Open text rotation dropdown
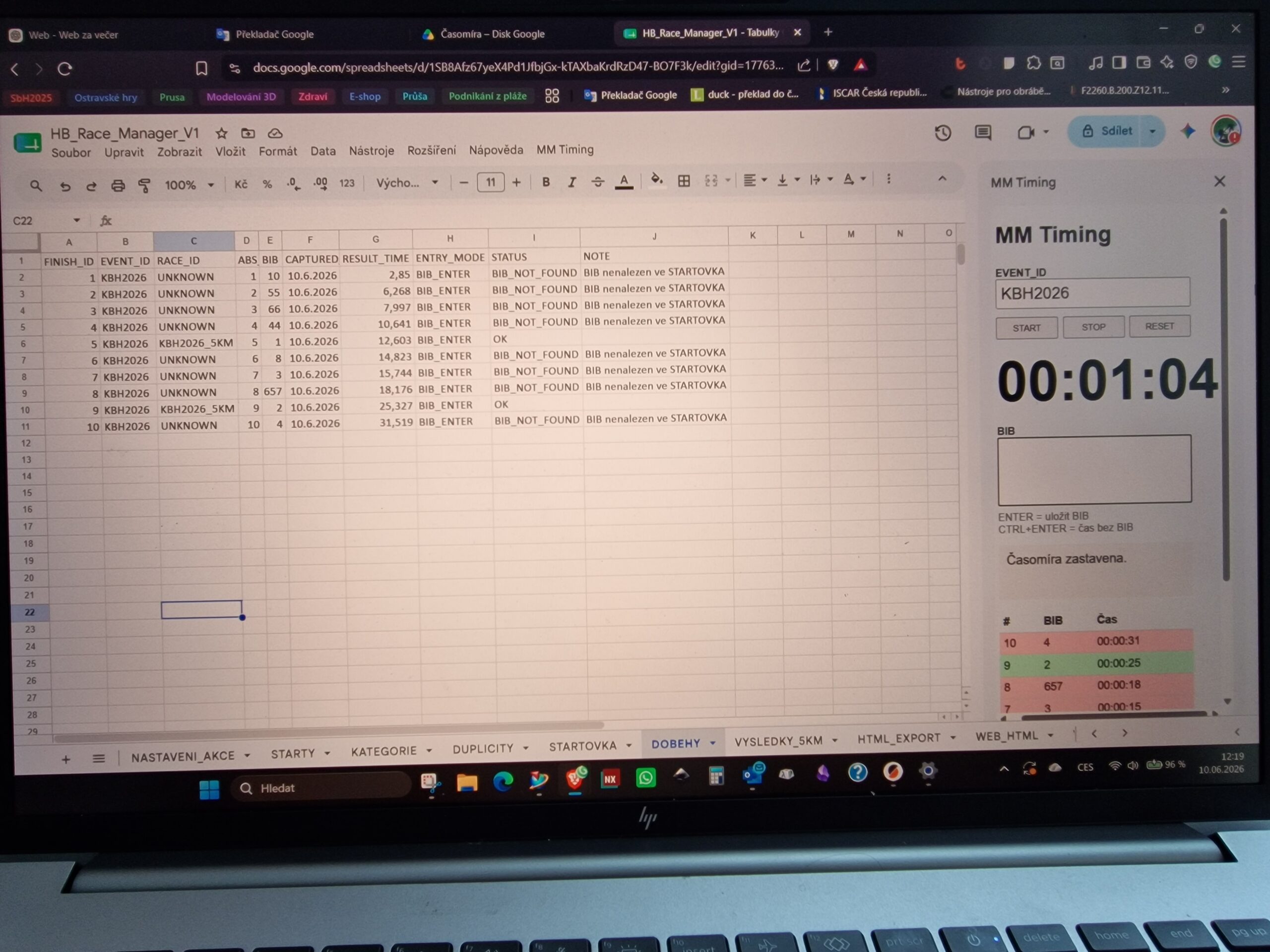The image size is (1270, 952). [854, 179]
